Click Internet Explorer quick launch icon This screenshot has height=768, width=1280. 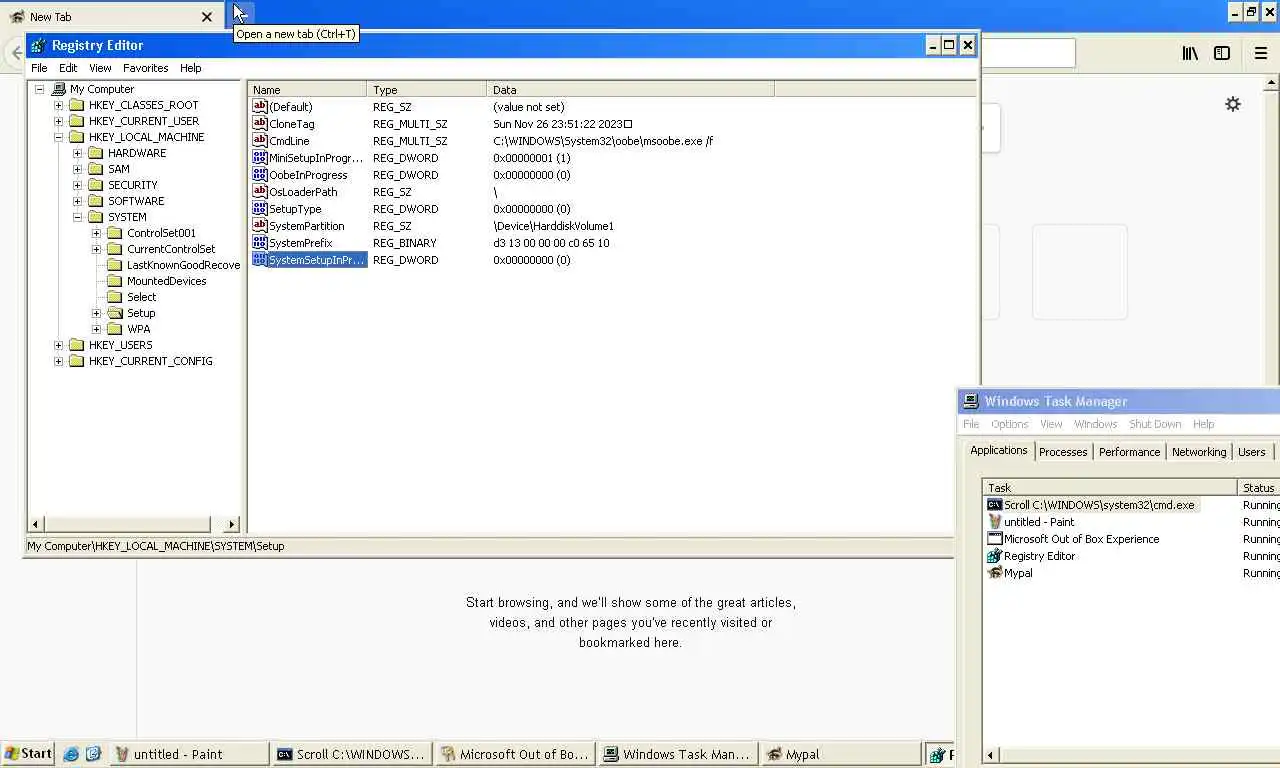pyautogui.click(x=71, y=754)
